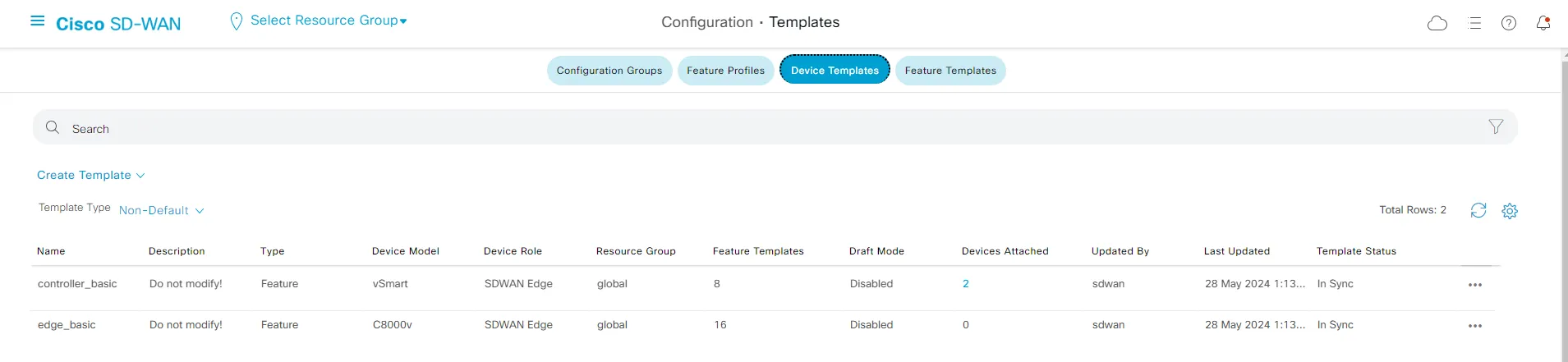The width and height of the screenshot is (1568, 362).
Task: Open the help question mark icon
Action: tap(1508, 24)
